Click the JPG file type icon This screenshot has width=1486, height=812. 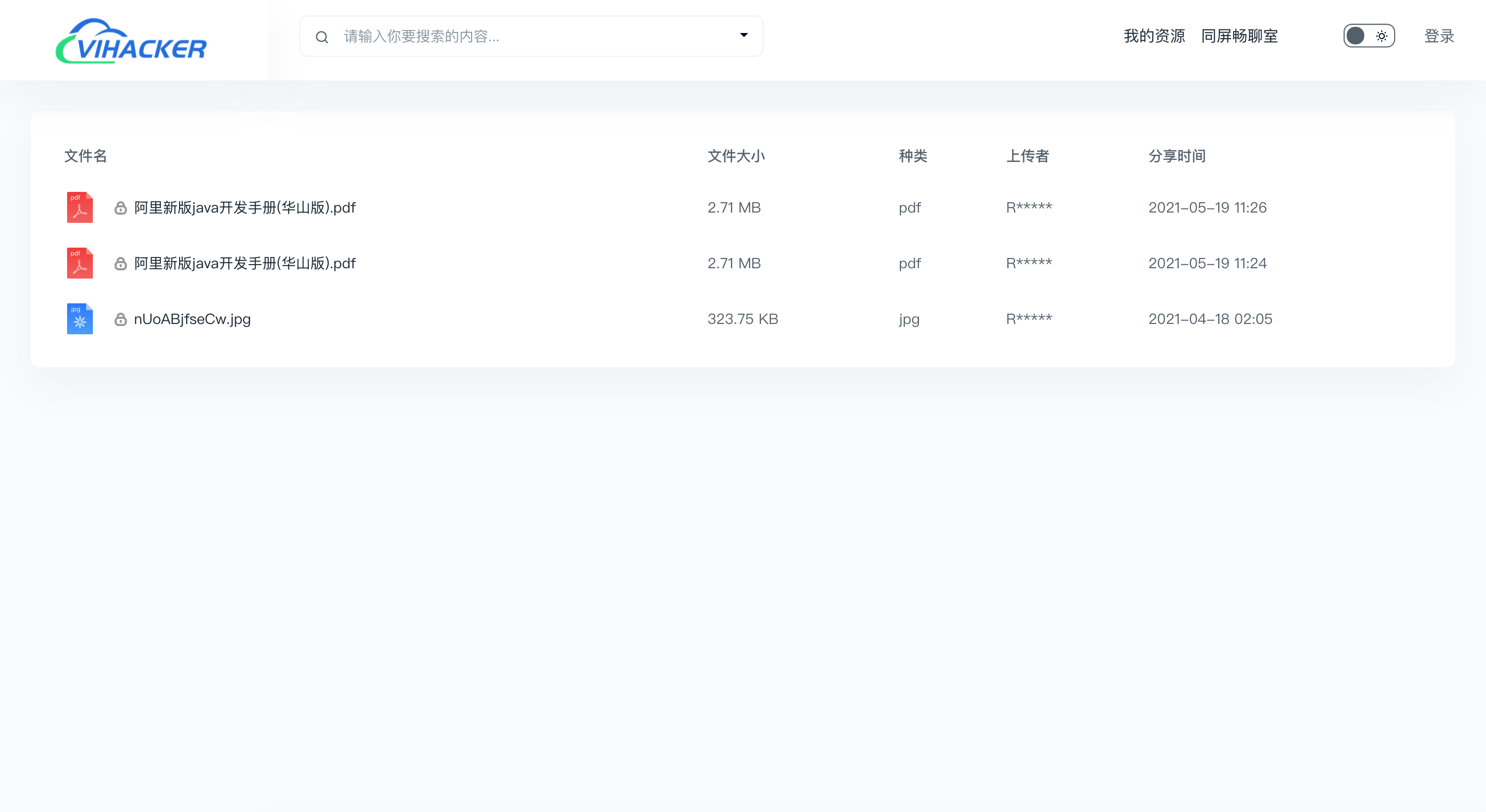point(79,318)
